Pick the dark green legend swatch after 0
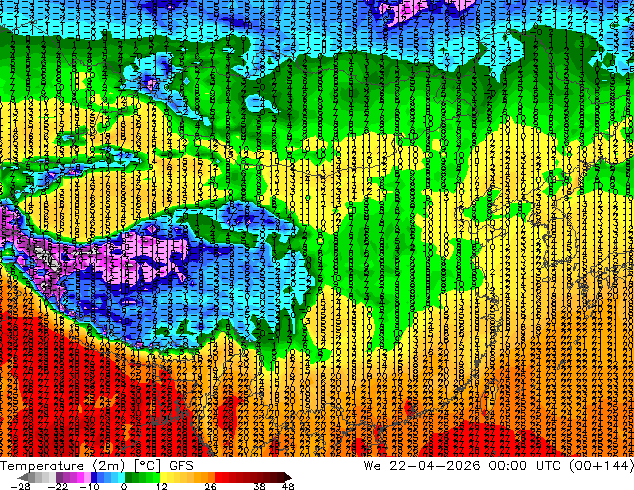634x490 pixels. (x=128, y=477)
